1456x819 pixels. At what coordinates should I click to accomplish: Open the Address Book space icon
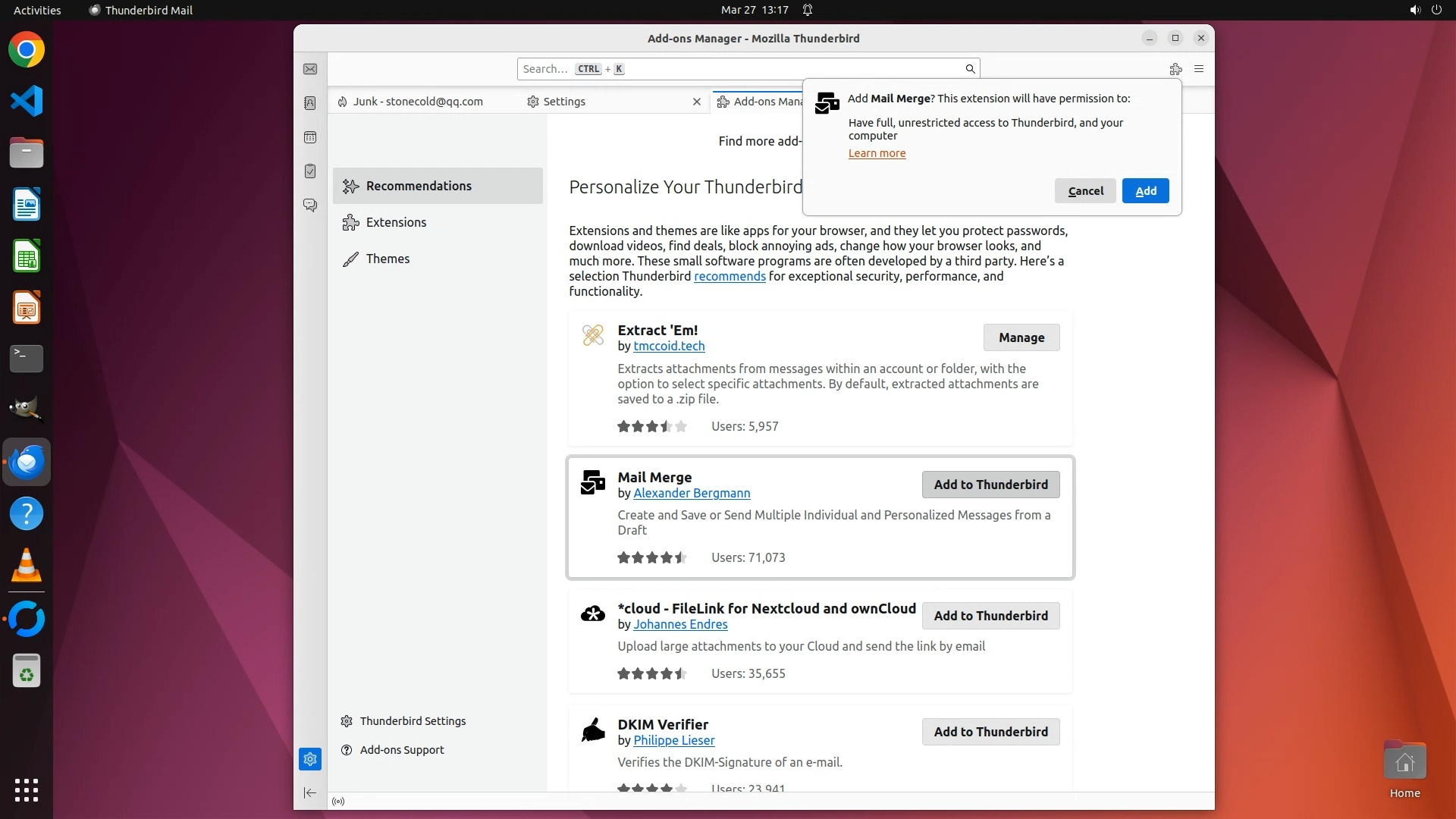point(310,103)
